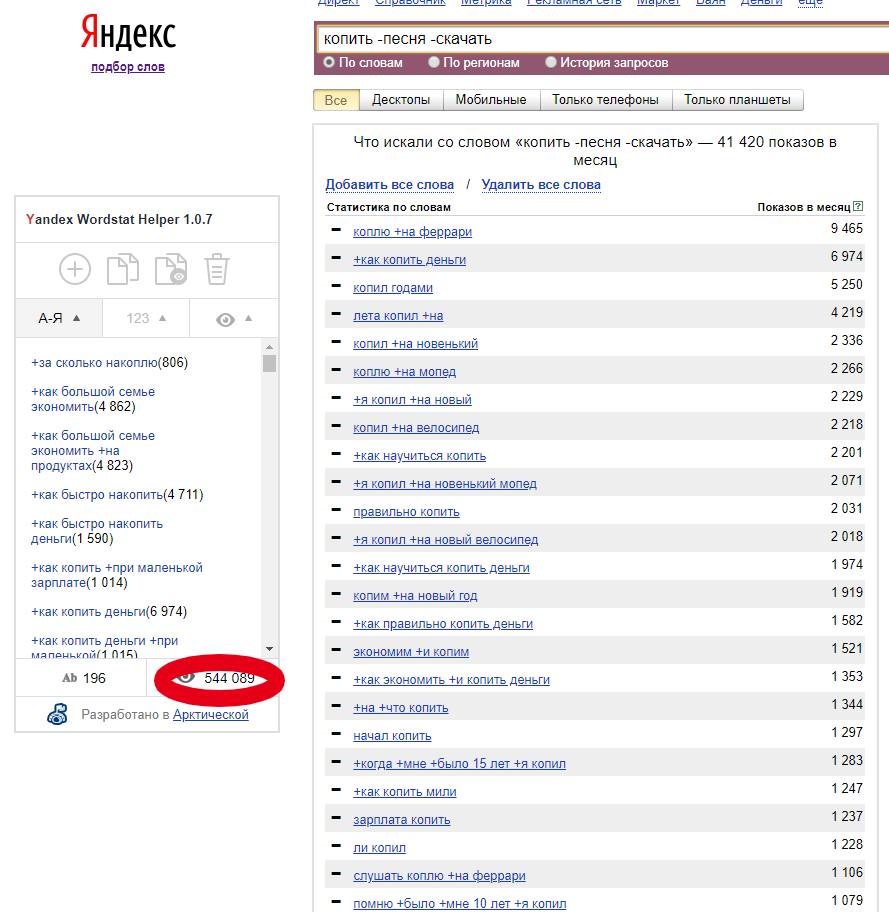Open the '+как экономить +и копить деньги' link
889x912 pixels.
(451, 680)
